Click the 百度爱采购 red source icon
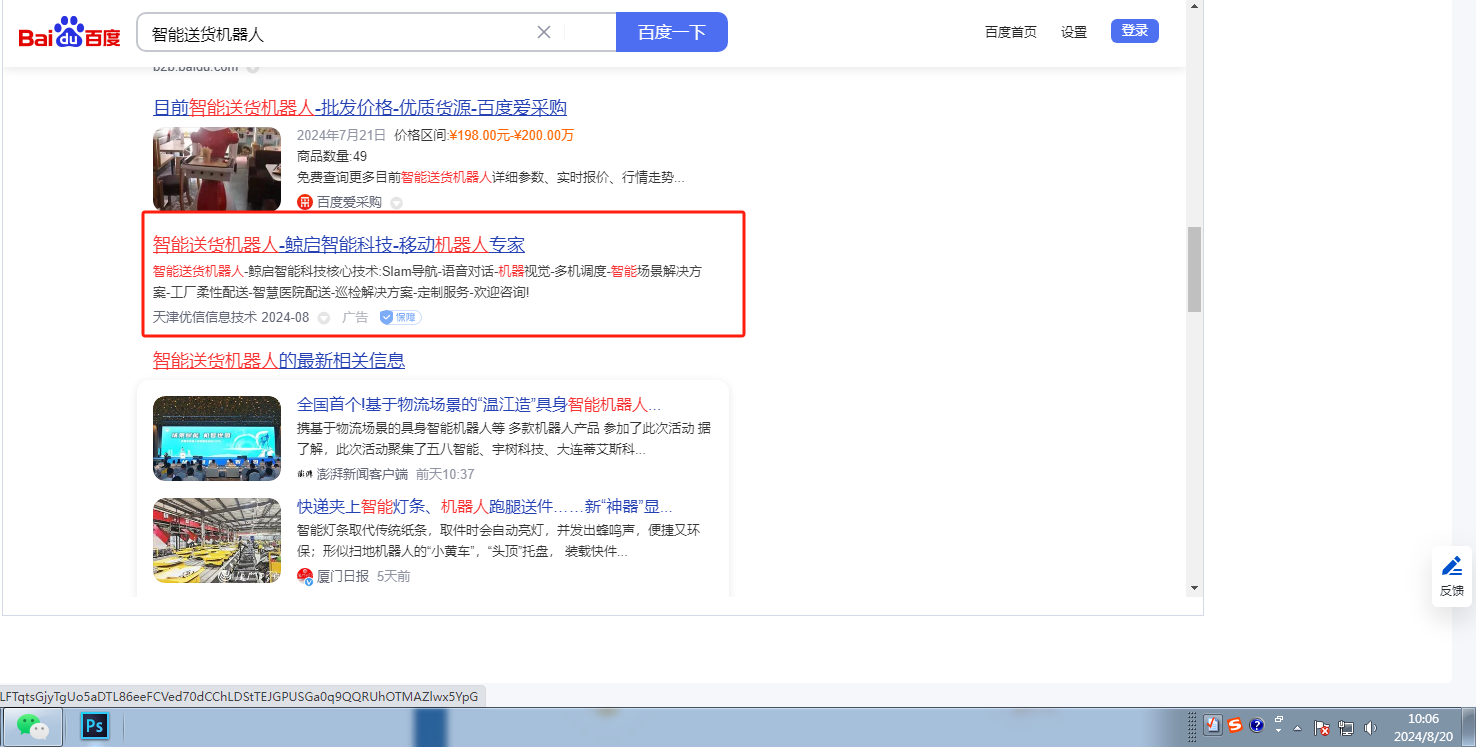 pos(305,202)
